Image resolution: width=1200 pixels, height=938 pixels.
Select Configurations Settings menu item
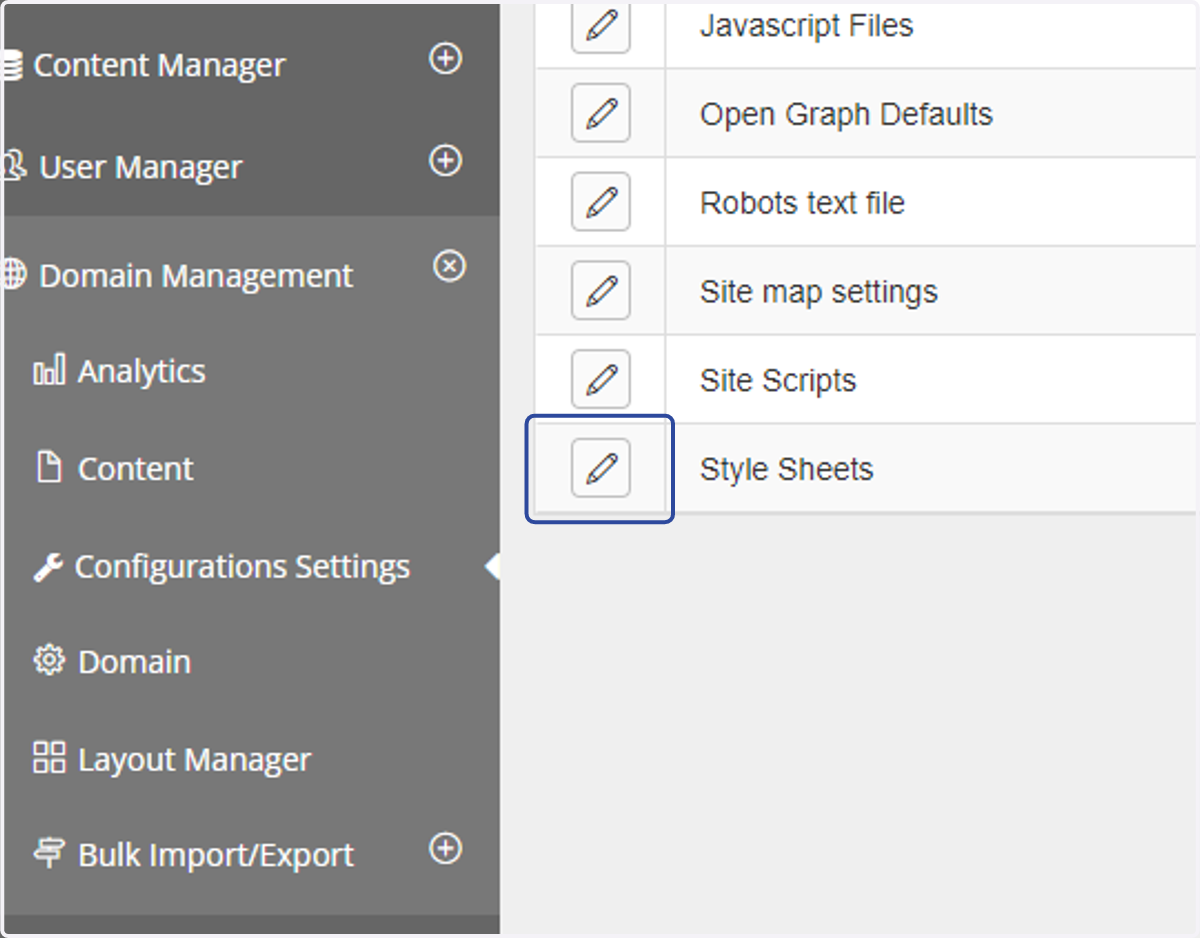point(242,567)
